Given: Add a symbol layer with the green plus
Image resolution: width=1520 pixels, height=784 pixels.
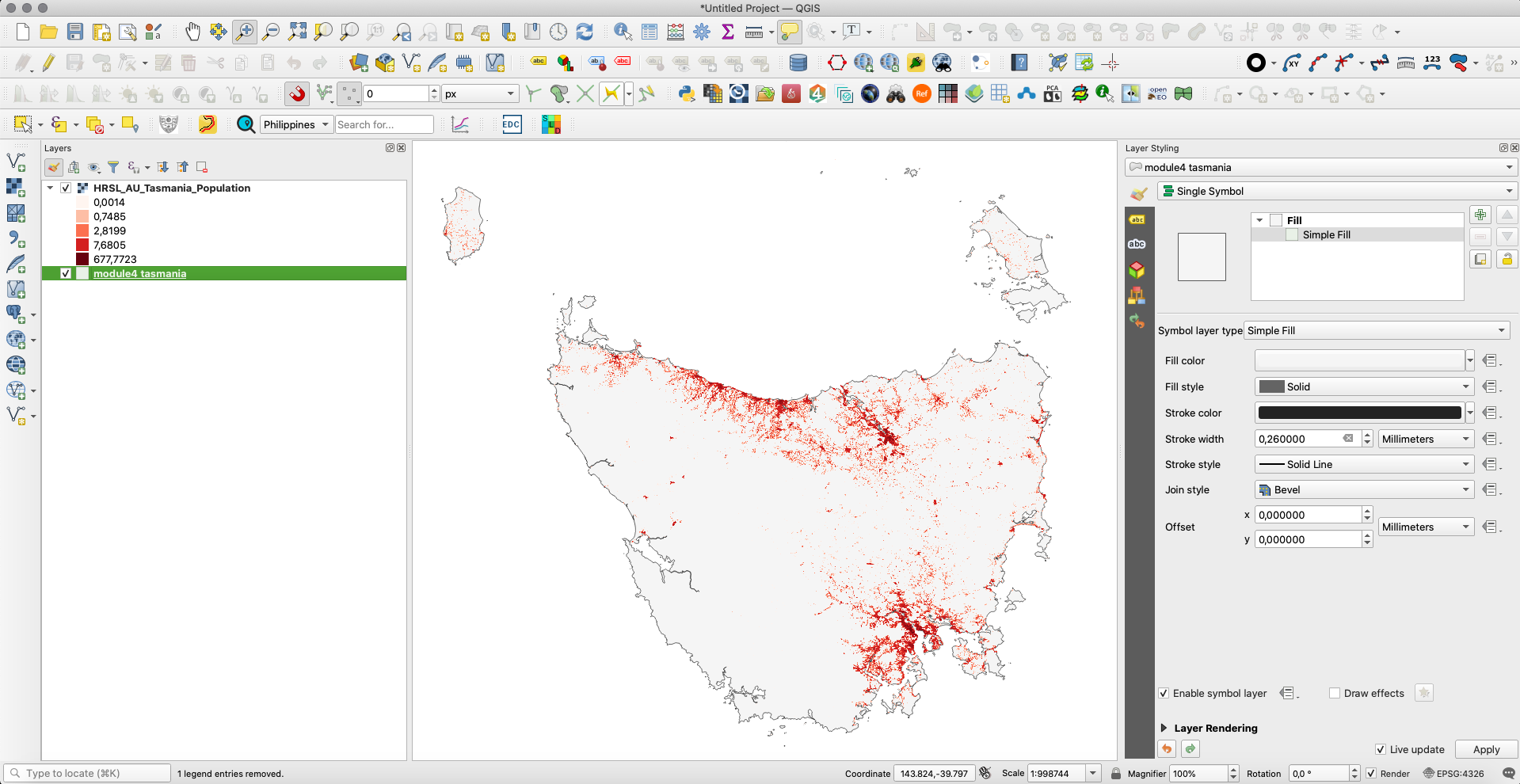Looking at the screenshot, I should (x=1480, y=215).
